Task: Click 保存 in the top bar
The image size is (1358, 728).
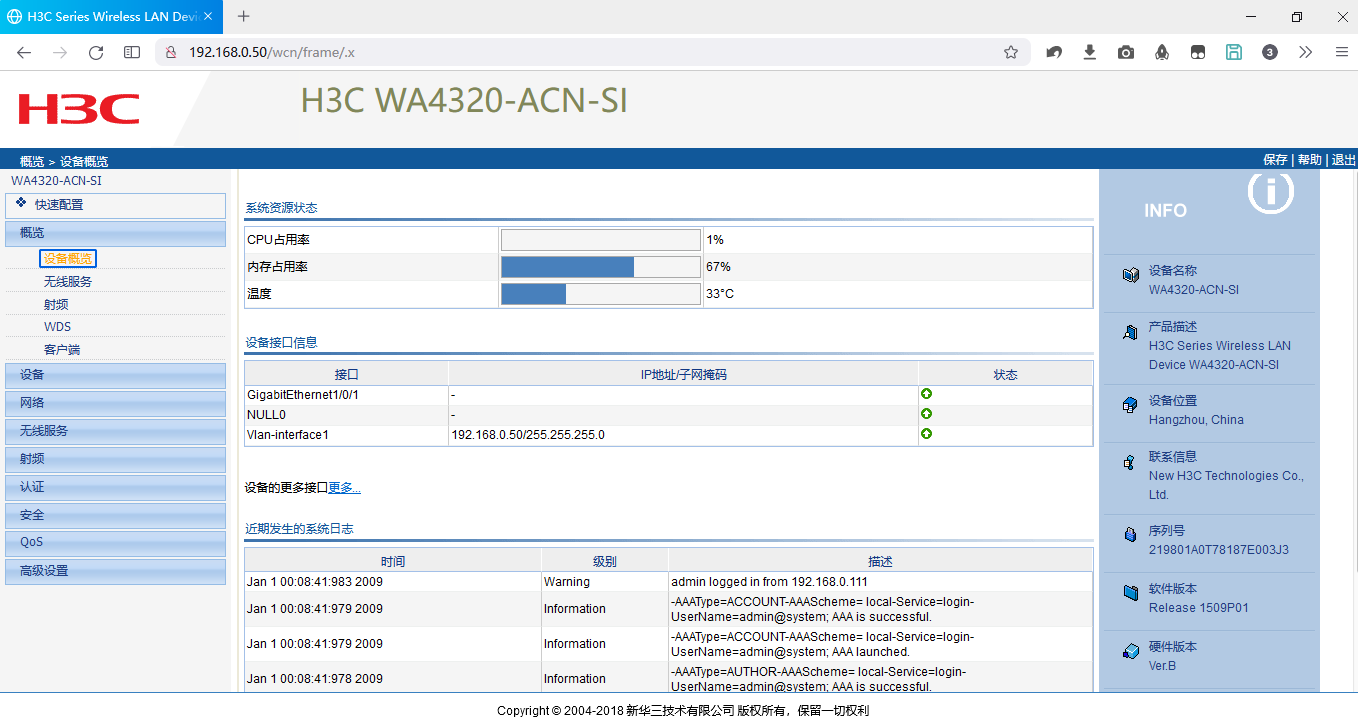Action: point(1275,160)
